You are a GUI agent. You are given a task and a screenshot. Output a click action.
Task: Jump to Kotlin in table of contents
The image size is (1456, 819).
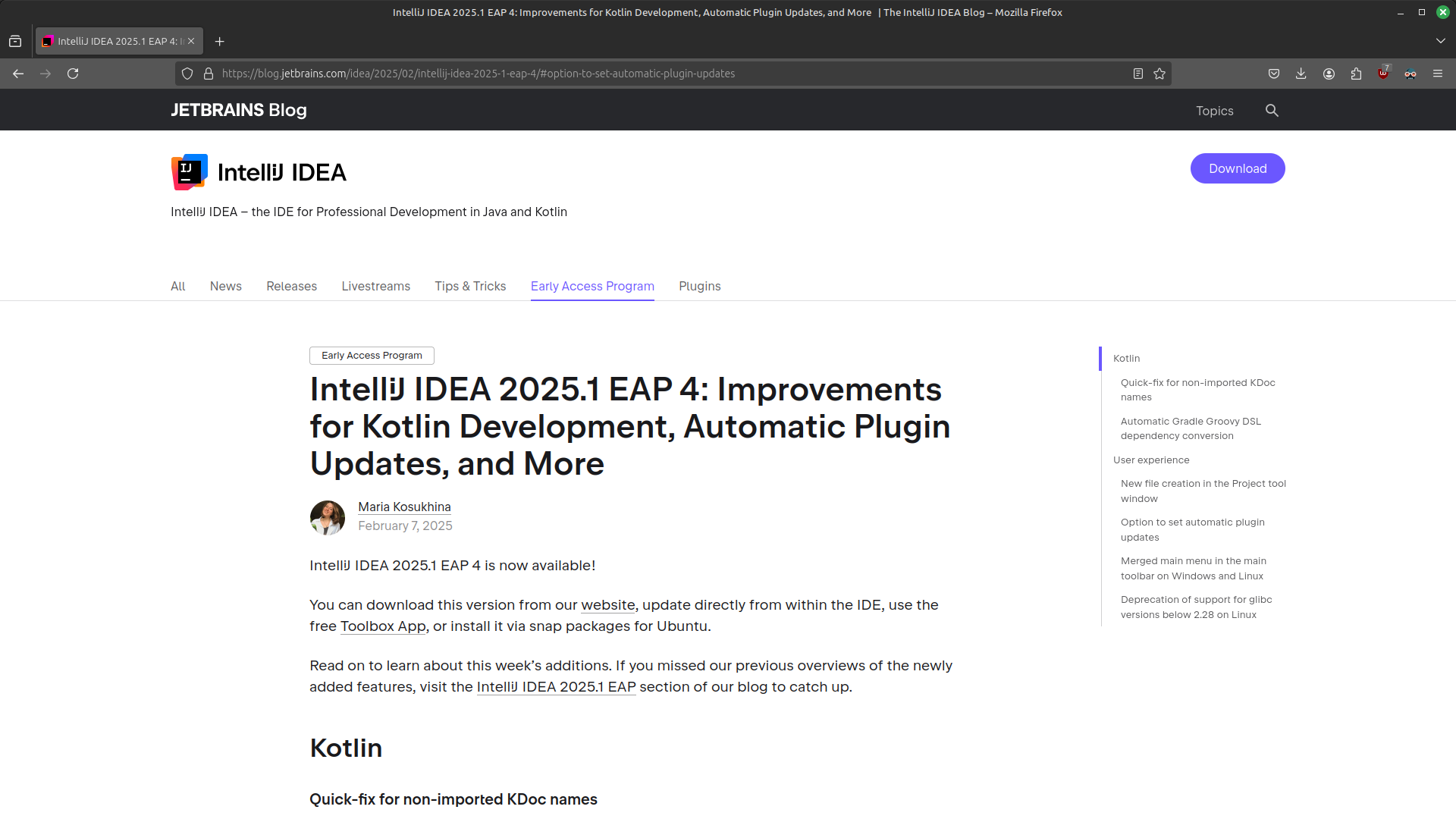1127,359
